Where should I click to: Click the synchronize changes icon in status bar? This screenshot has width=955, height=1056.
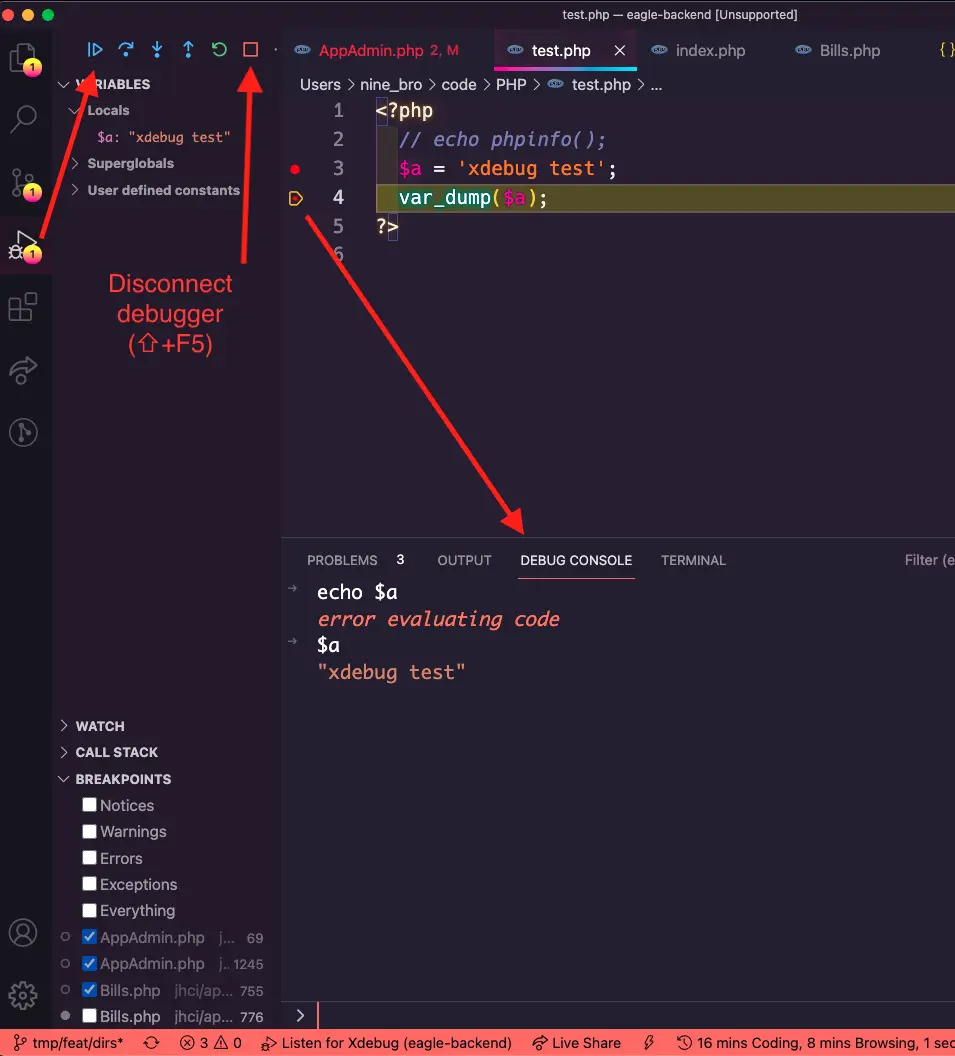click(x=152, y=1043)
